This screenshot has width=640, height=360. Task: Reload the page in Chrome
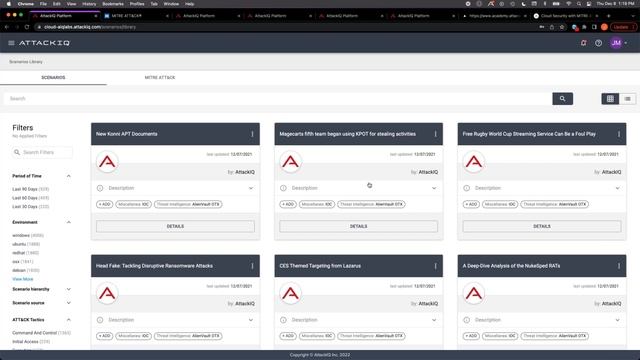click(27, 27)
